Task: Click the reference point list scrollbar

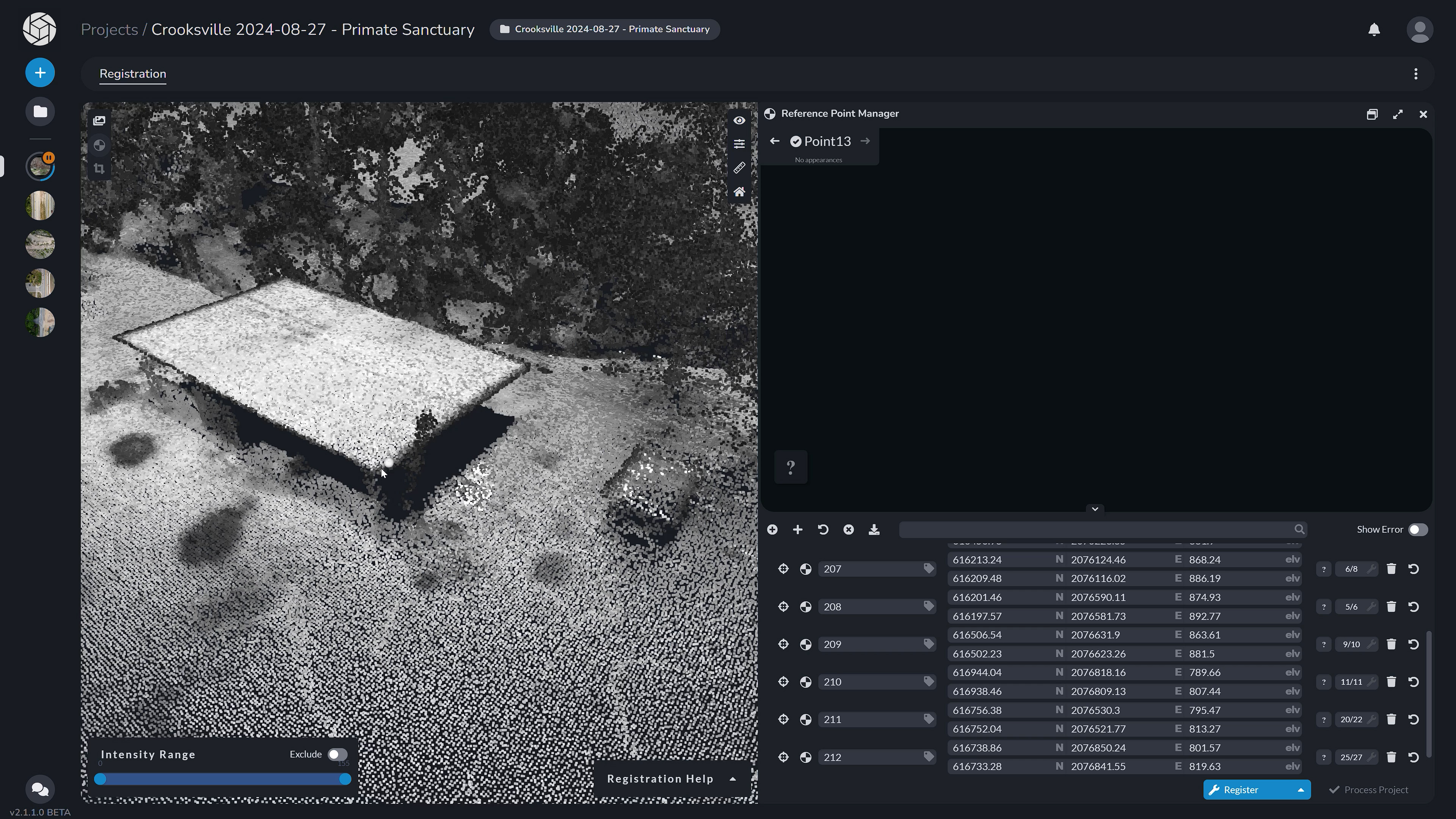Action: coord(1429,694)
